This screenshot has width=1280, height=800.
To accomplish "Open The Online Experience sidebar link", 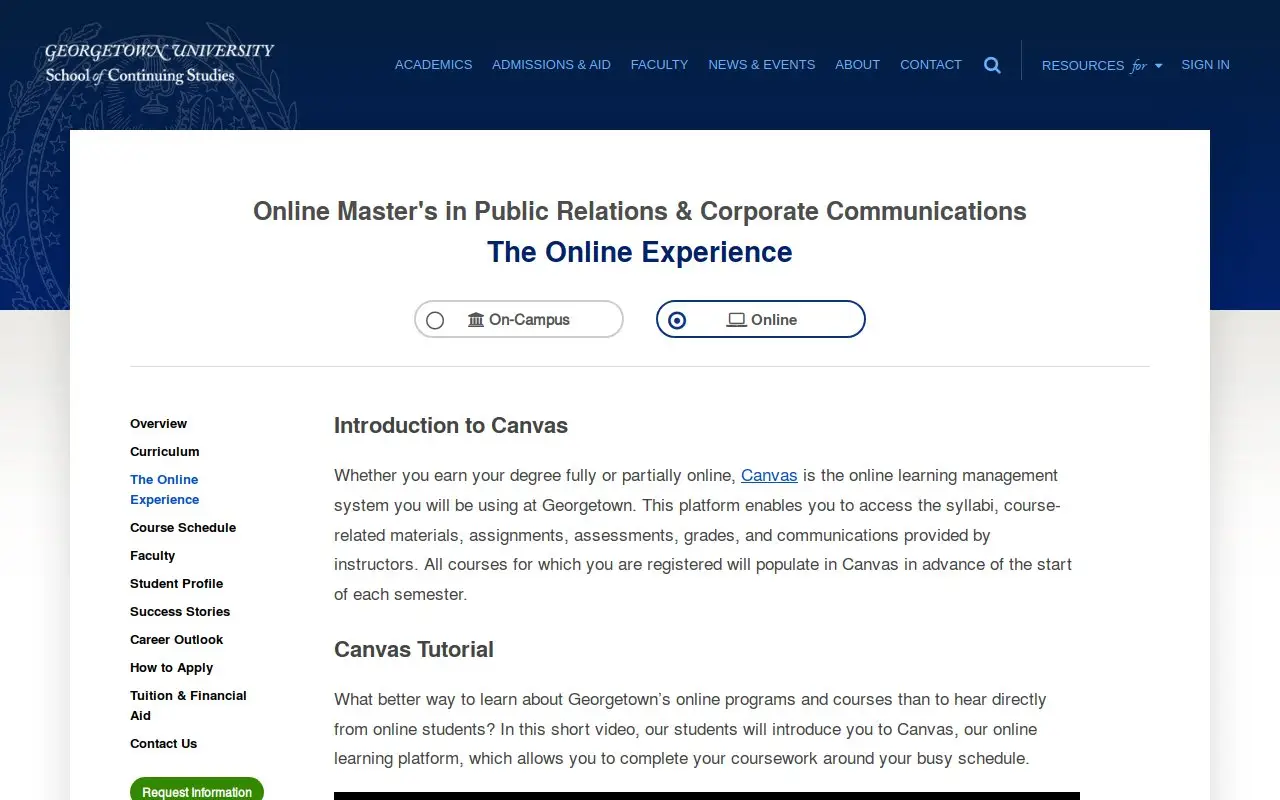I will (164, 490).
